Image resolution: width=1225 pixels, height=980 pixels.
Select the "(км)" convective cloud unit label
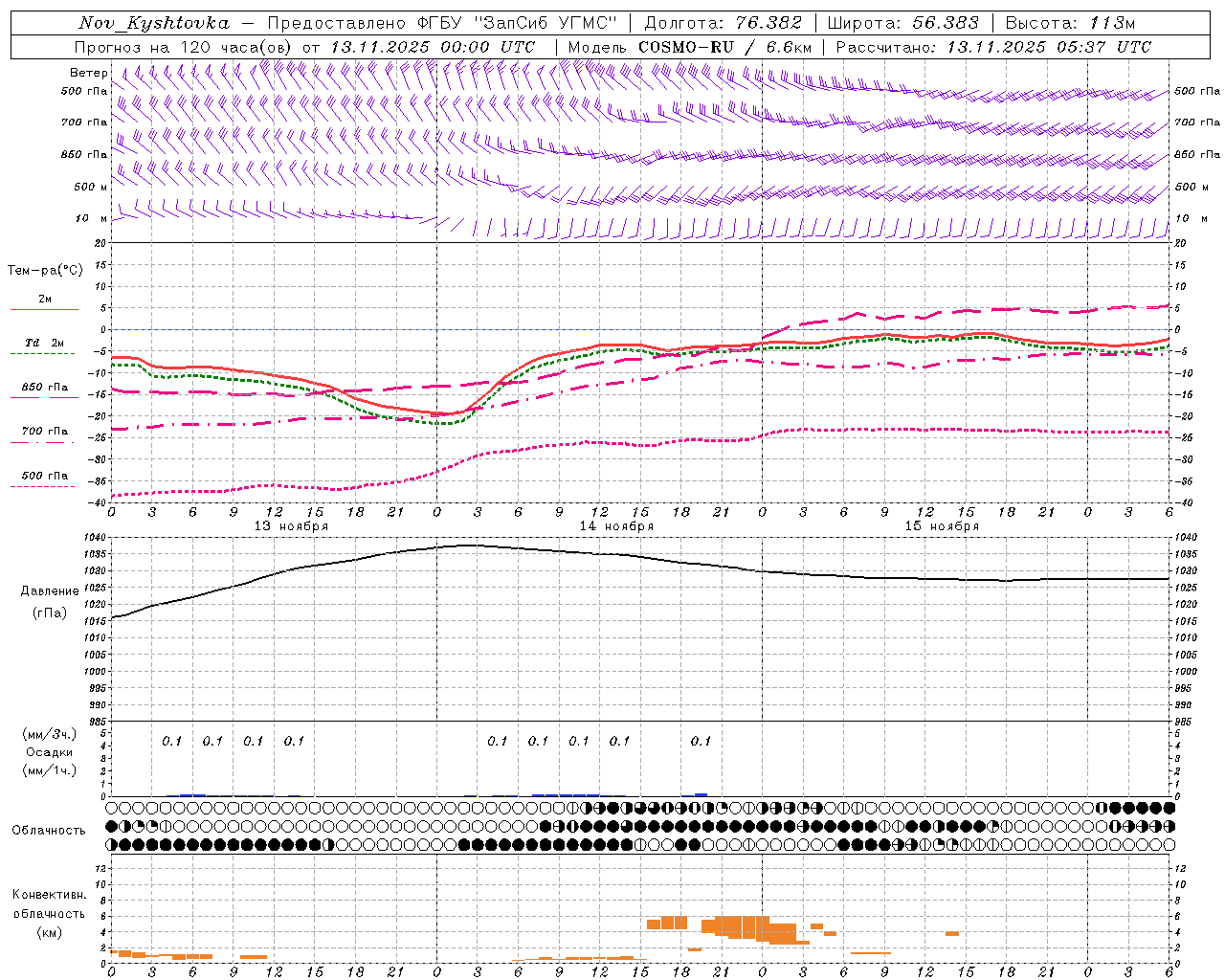49,931
